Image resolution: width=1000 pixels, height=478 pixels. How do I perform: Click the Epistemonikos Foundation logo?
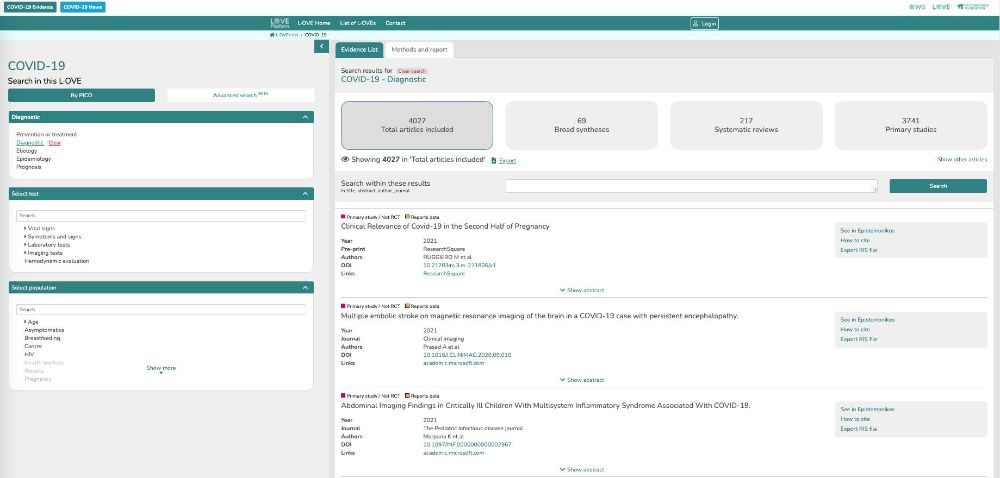pyautogui.click(x=974, y=7)
